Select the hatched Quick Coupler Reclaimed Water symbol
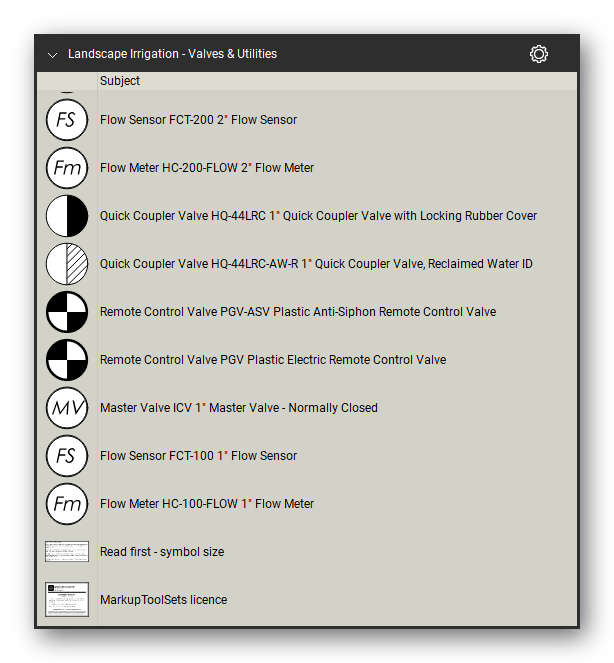The image size is (614, 663). pos(67,264)
